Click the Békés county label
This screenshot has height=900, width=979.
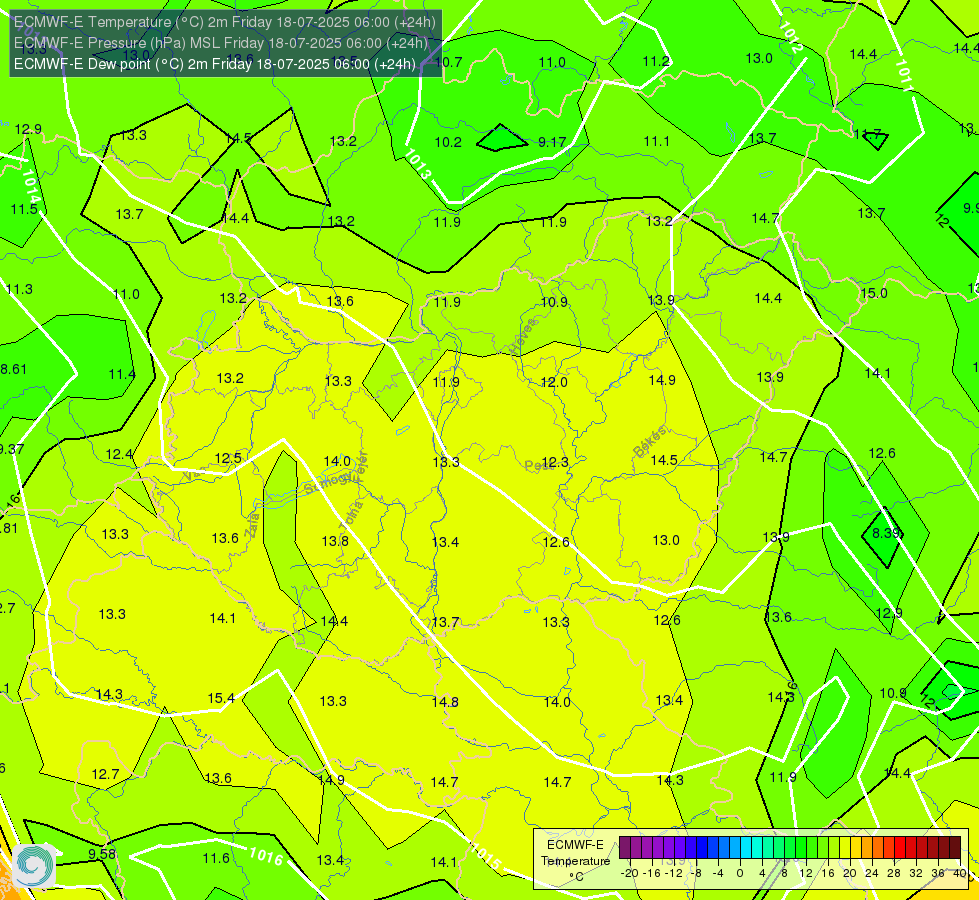(650, 442)
